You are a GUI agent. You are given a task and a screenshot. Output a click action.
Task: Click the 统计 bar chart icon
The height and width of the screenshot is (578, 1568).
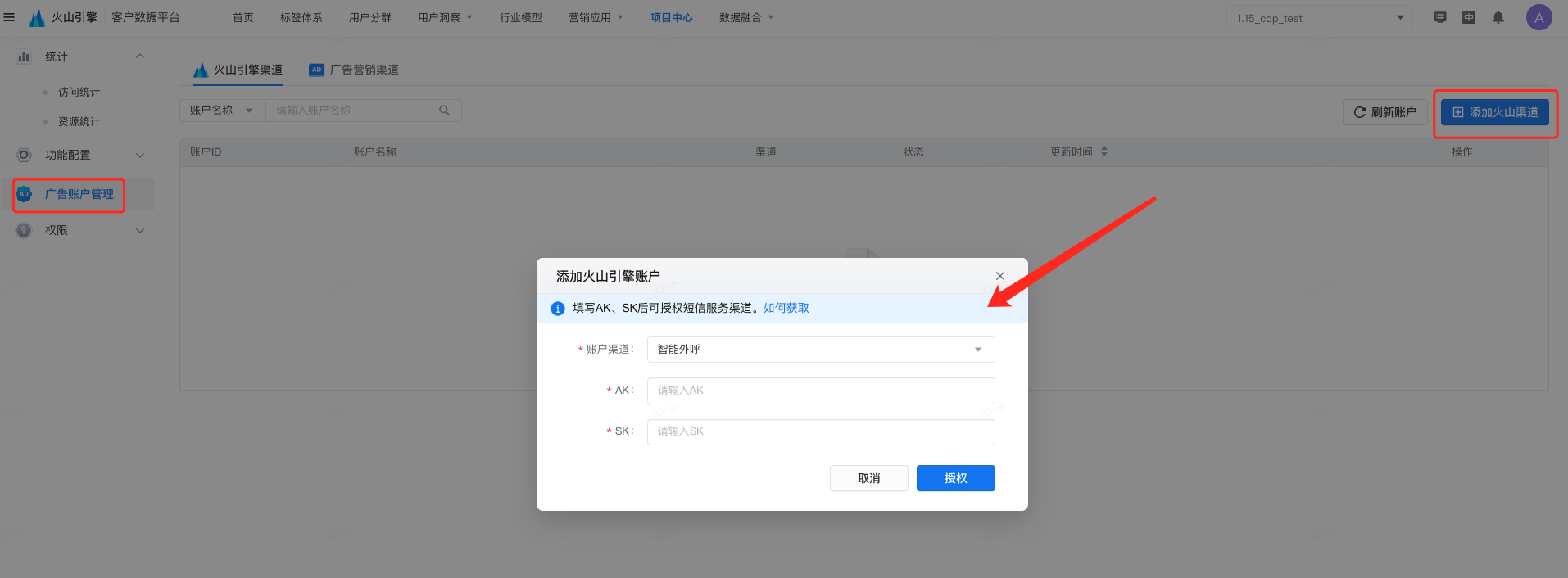[x=24, y=56]
